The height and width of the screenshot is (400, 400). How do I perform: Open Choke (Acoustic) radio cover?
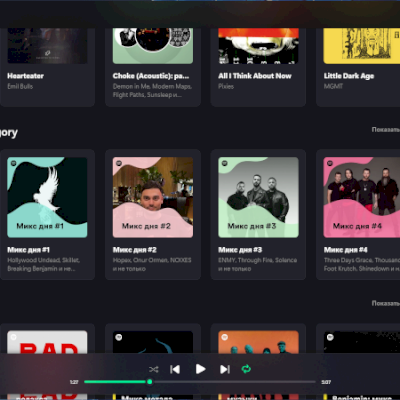click(153, 46)
